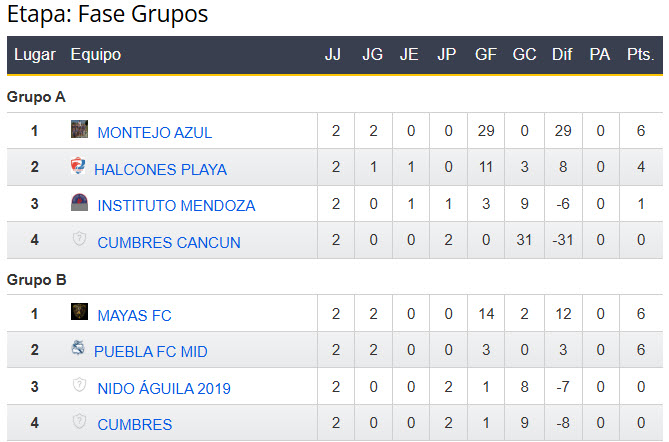
Task: Click the Dif column header
Action: point(562,55)
